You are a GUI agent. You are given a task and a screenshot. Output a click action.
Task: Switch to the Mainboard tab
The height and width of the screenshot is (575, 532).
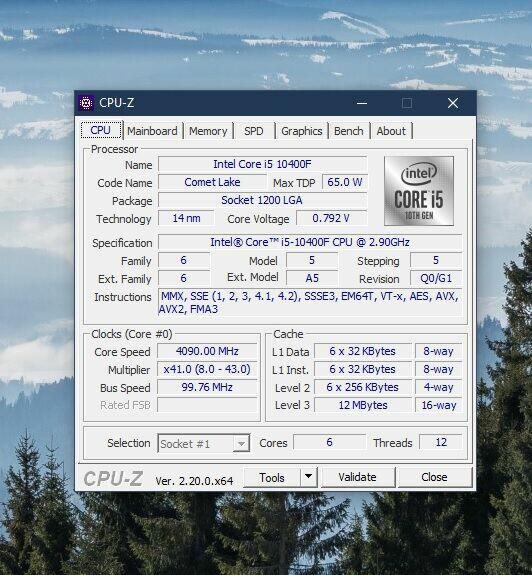coord(152,131)
